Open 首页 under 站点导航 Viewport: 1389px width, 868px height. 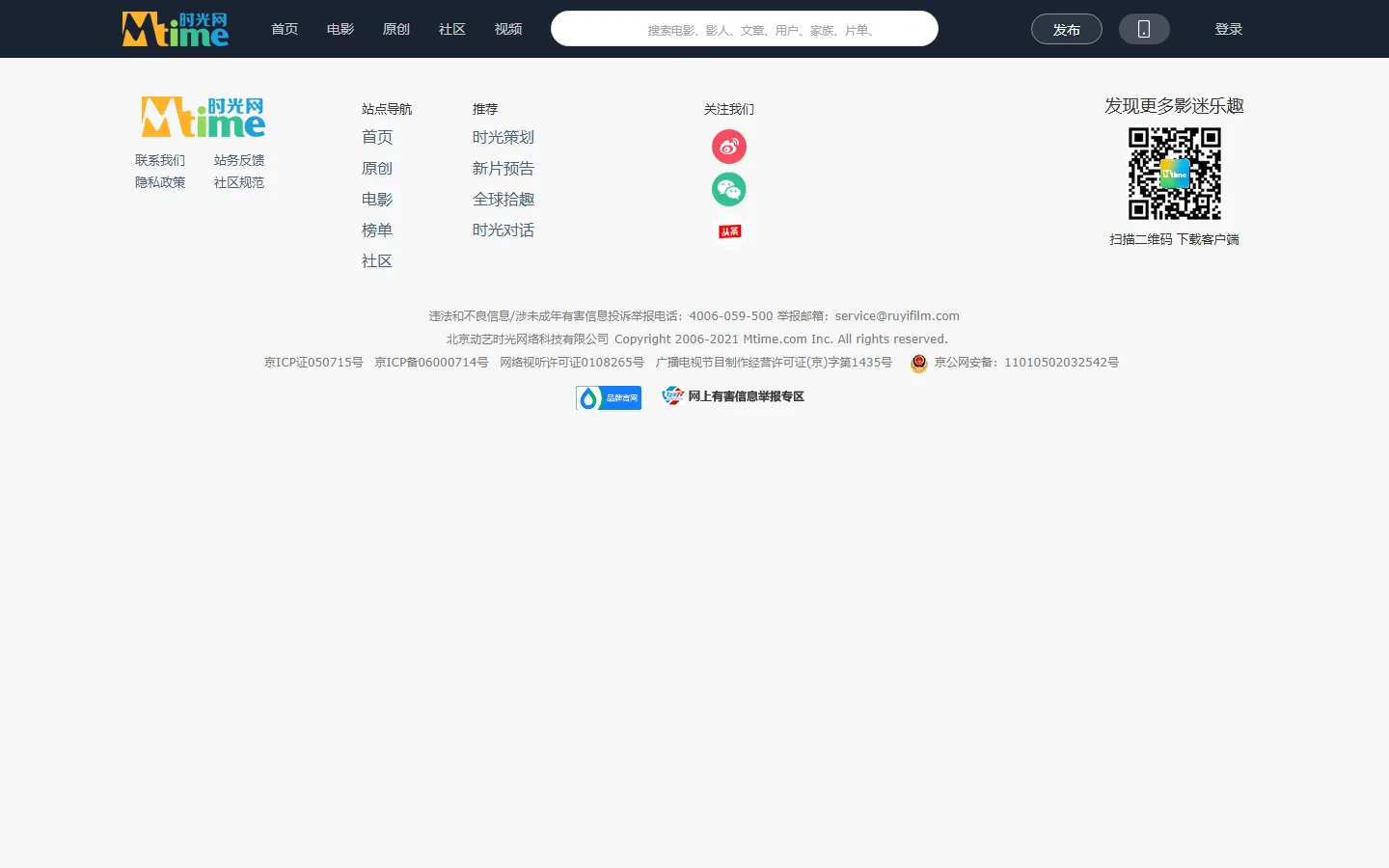tap(377, 137)
